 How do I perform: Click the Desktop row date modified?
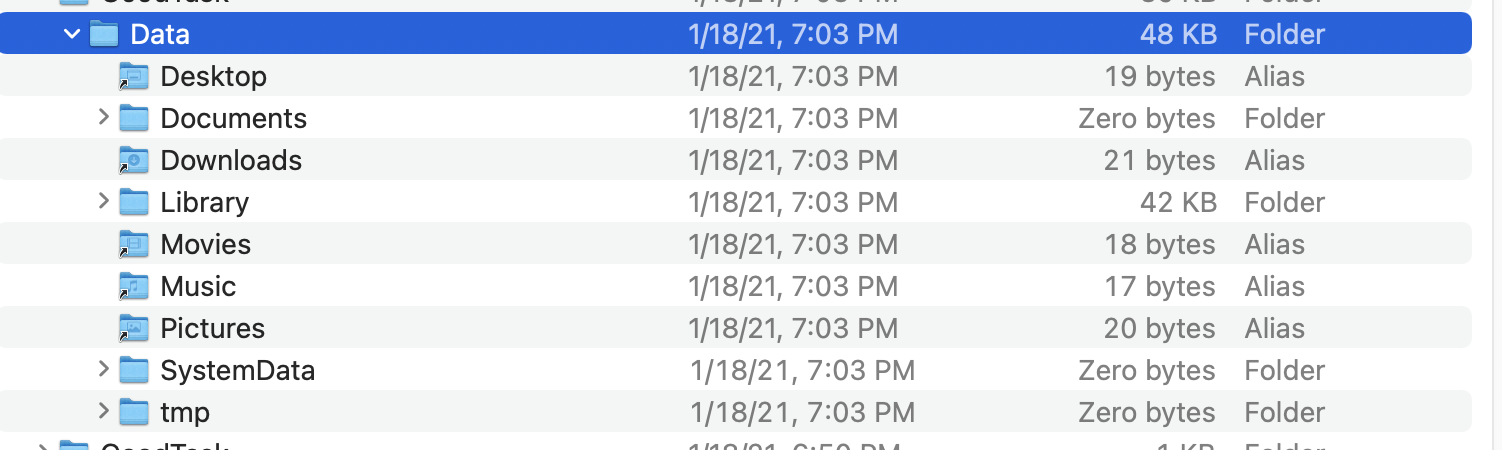point(792,76)
